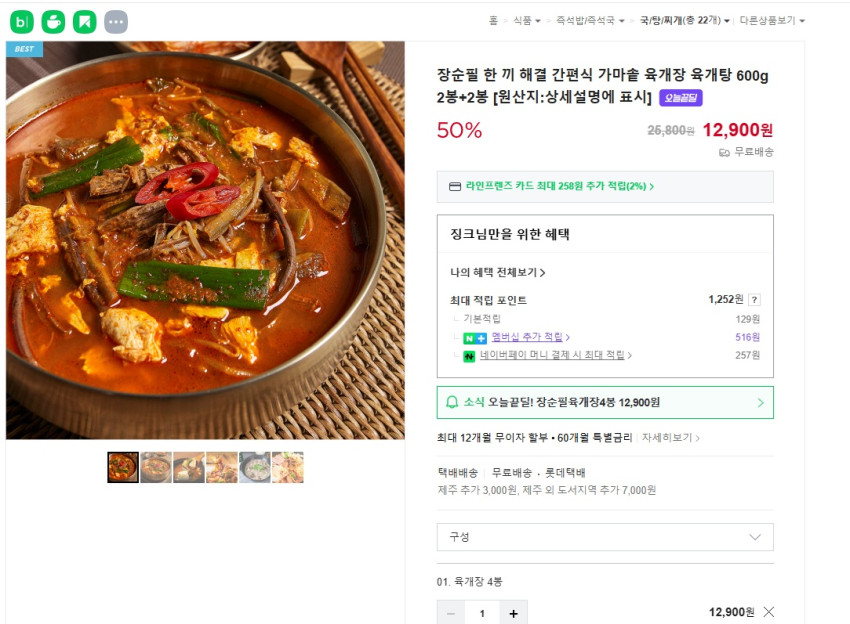Click the card icon beside 라인프렌즈 카드
The image size is (850, 624).
click(454, 184)
